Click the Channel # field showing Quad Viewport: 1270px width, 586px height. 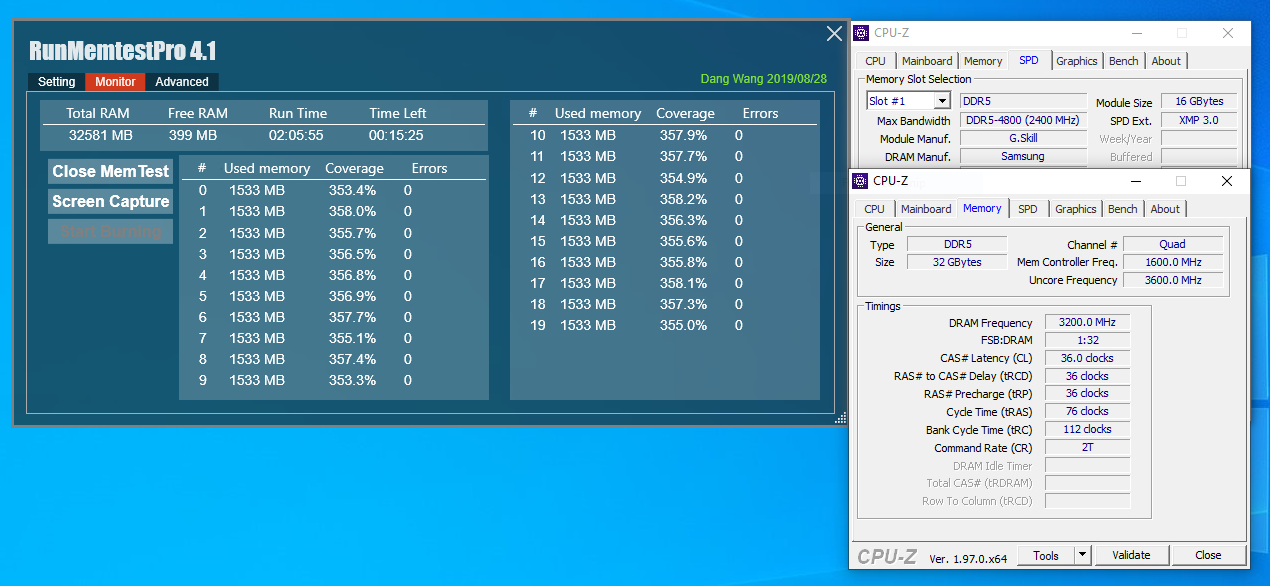(1173, 244)
